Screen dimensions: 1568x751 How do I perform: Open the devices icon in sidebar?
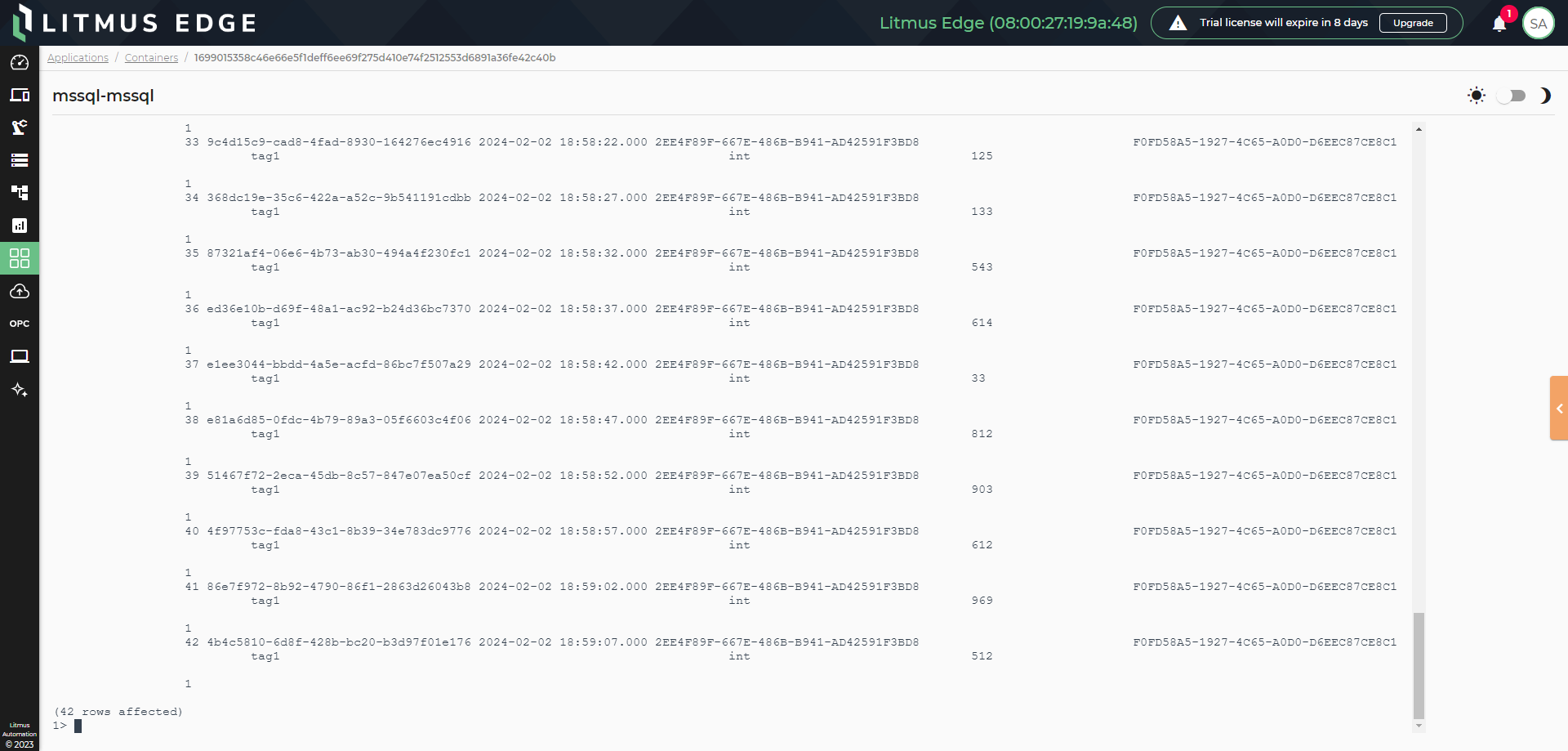[20, 96]
